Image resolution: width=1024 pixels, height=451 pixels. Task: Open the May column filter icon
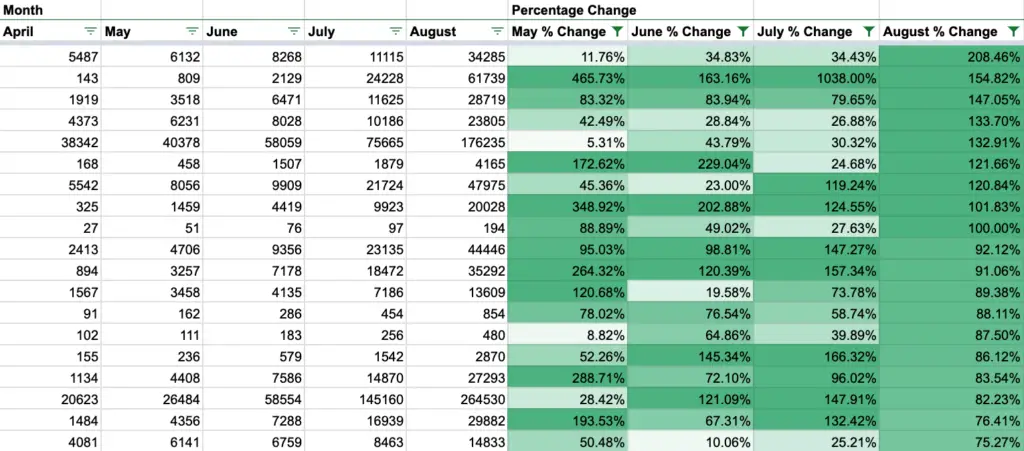(x=192, y=31)
